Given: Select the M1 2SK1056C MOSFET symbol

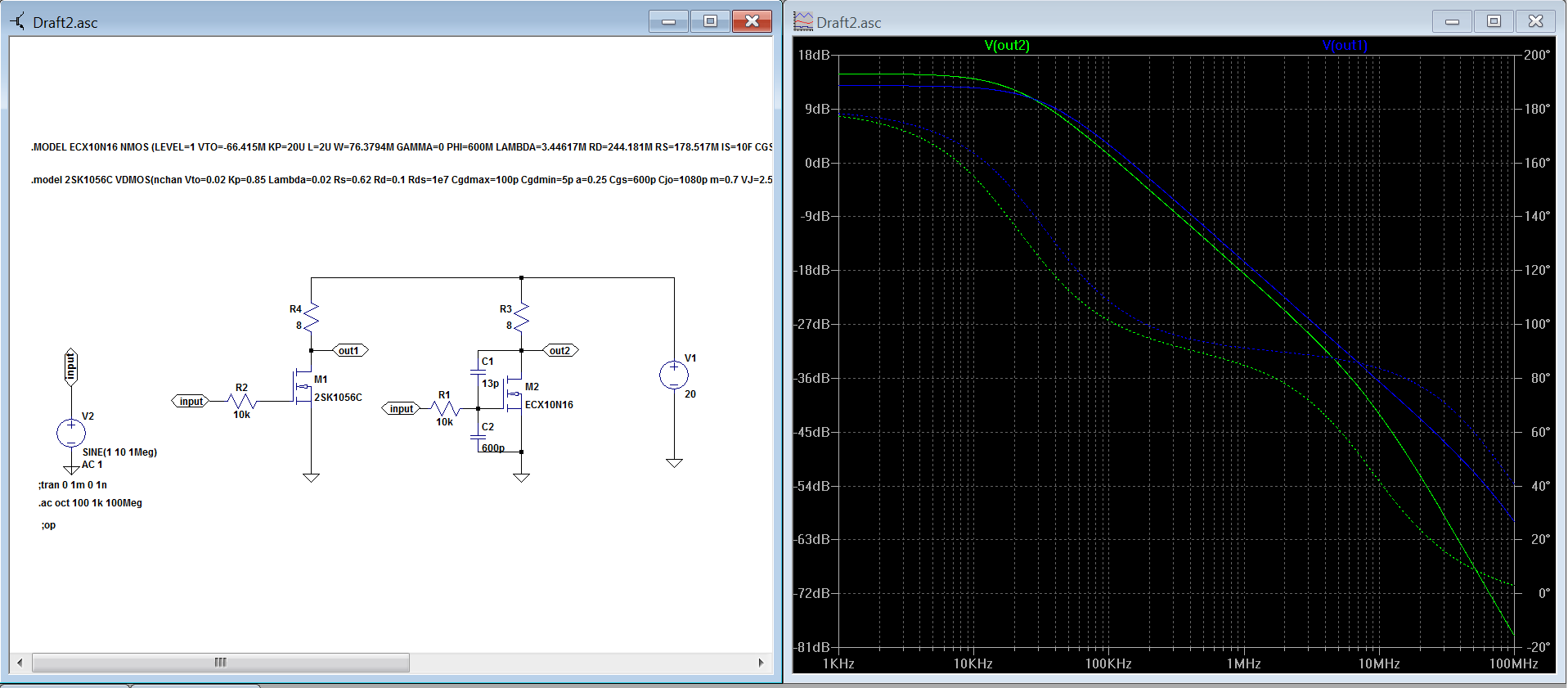Looking at the screenshot, I should point(303,386).
